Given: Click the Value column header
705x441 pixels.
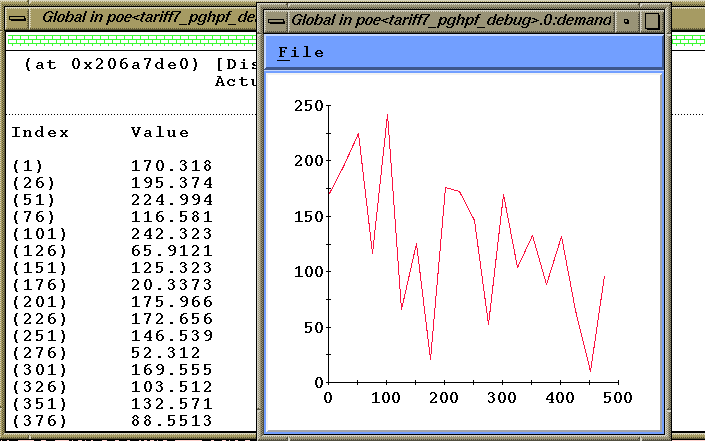Looking at the screenshot, I should click(159, 132).
